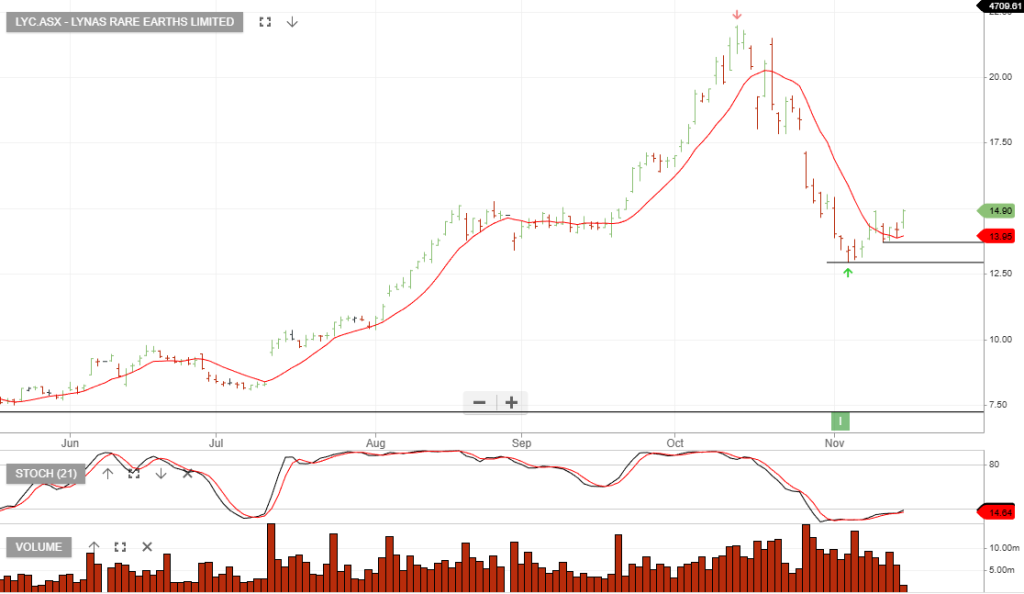Close the VOLUME panel

(x=147, y=547)
